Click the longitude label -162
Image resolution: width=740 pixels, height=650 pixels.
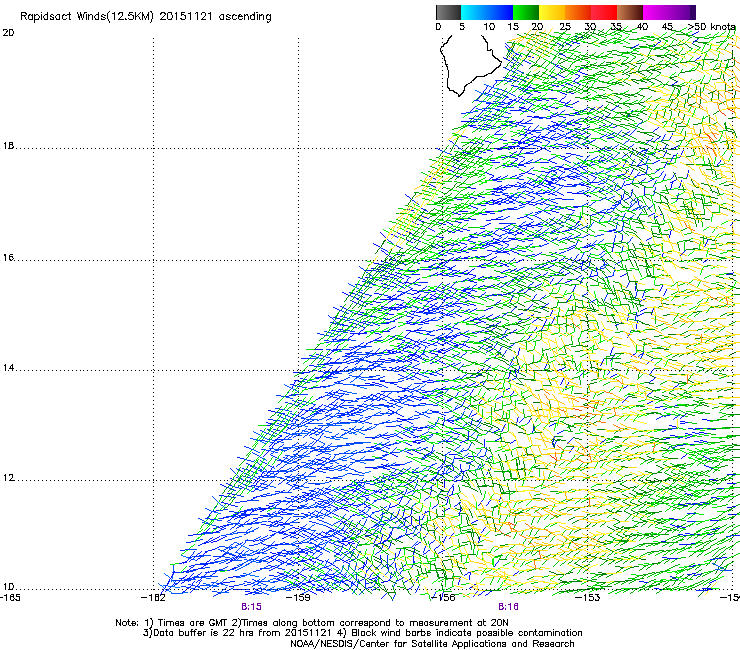point(153,597)
